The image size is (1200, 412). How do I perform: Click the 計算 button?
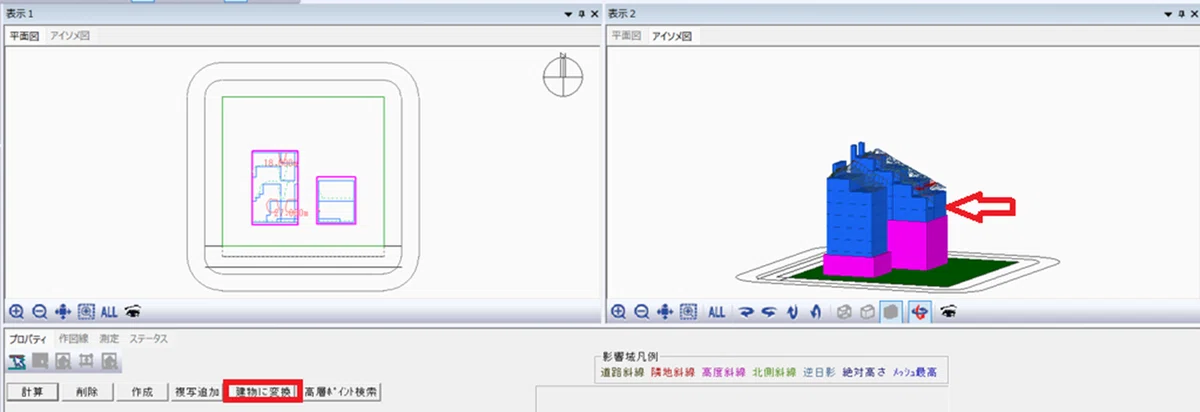tap(34, 392)
